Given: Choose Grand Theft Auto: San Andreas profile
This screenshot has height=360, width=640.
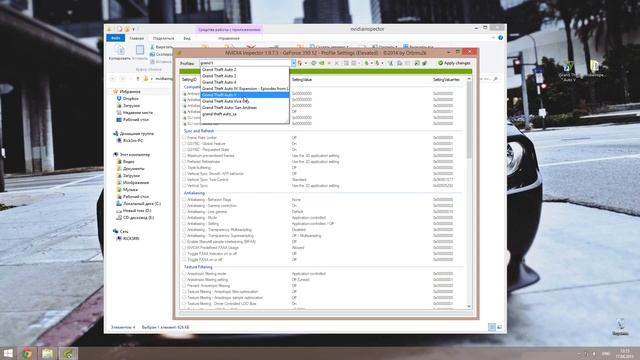Looking at the screenshot, I should [x=245, y=108].
